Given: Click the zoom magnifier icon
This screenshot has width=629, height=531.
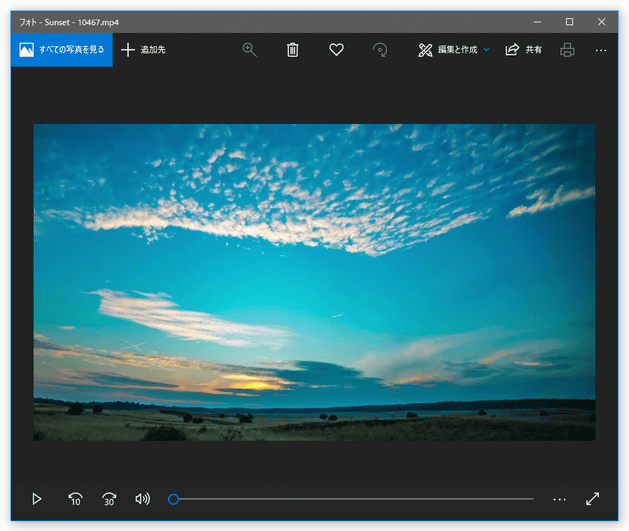Looking at the screenshot, I should tap(250, 50).
